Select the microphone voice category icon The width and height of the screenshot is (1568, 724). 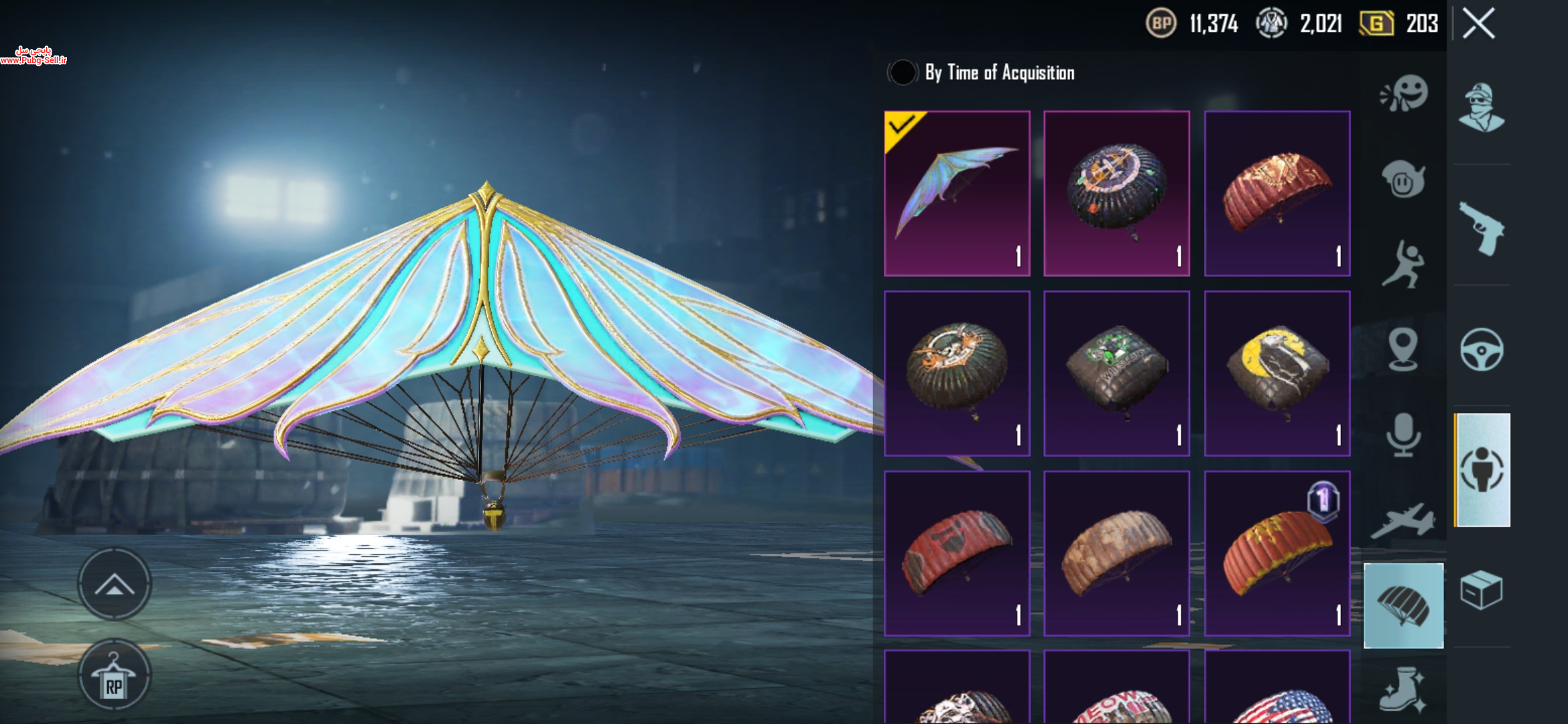click(x=1403, y=434)
